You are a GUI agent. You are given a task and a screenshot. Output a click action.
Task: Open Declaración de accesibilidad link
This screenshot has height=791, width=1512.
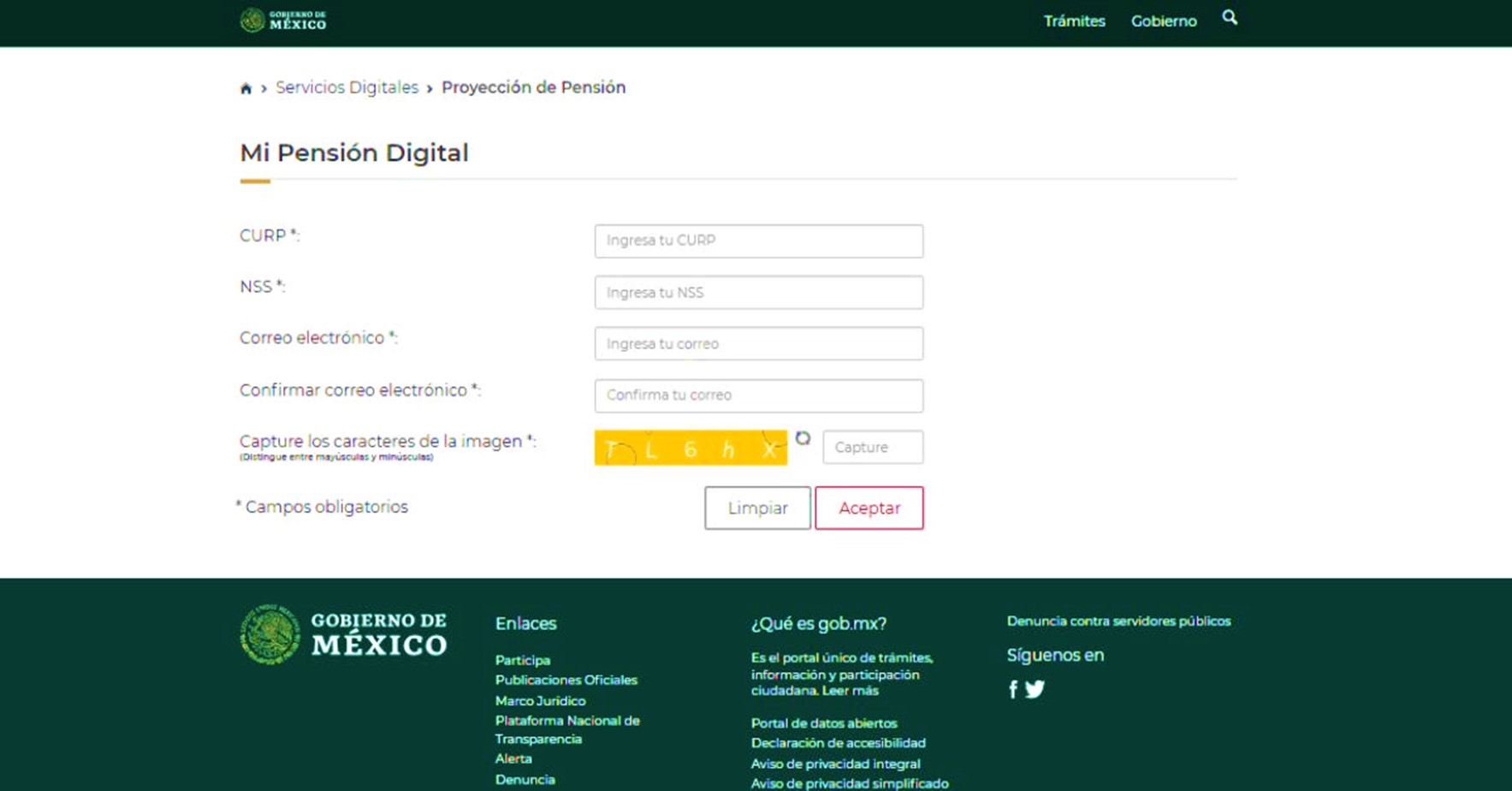(839, 743)
